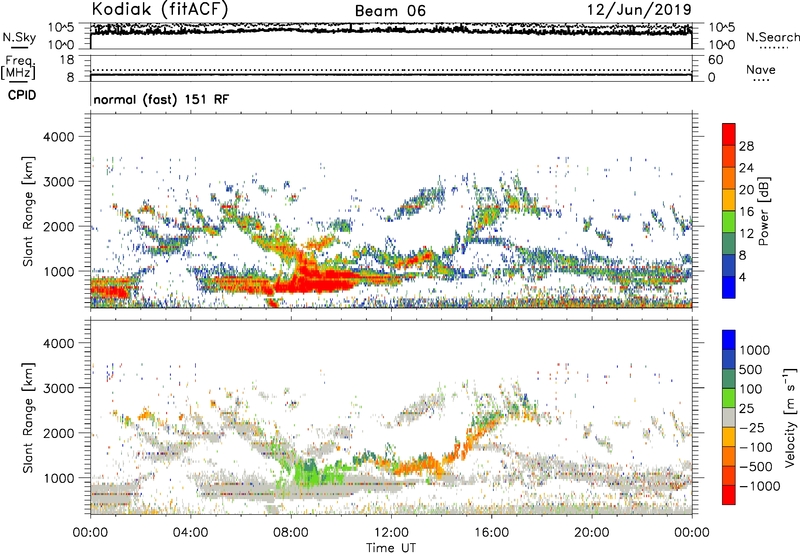Image resolution: width=800 pixels, height=554 pixels.
Task: Click the "Nave" legend label
Action: tap(761, 69)
